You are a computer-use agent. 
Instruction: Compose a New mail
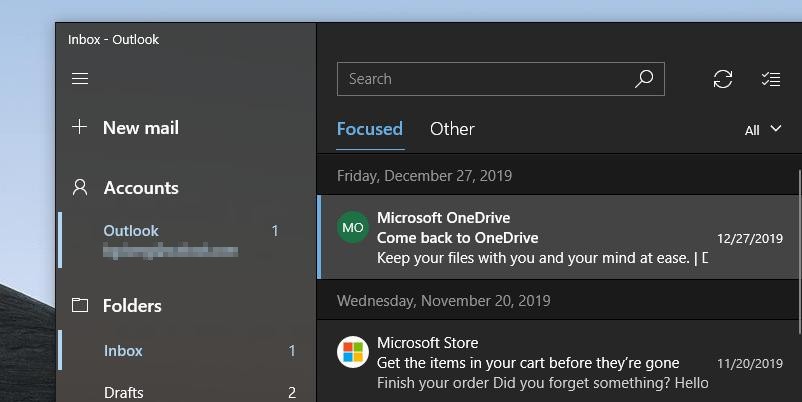pyautogui.click(x=141, y=127)
